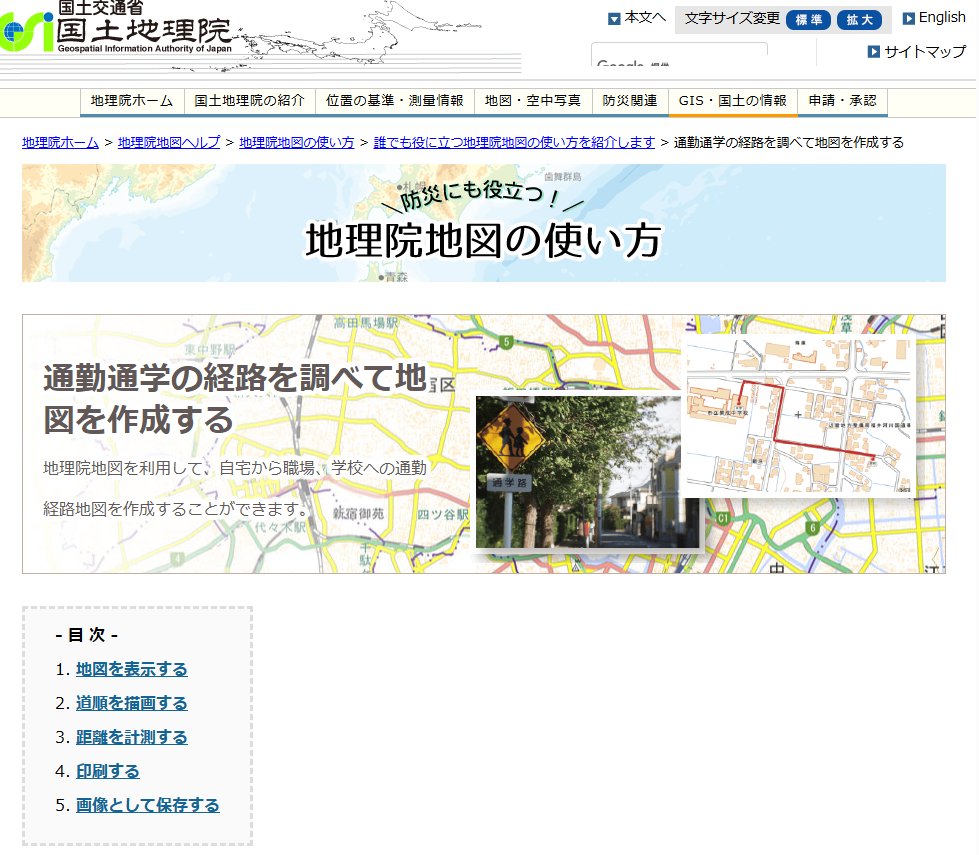Expand the GIS・国土の情報 menu
This screenshot has width=979, height=855.
(x=731, y=101)
